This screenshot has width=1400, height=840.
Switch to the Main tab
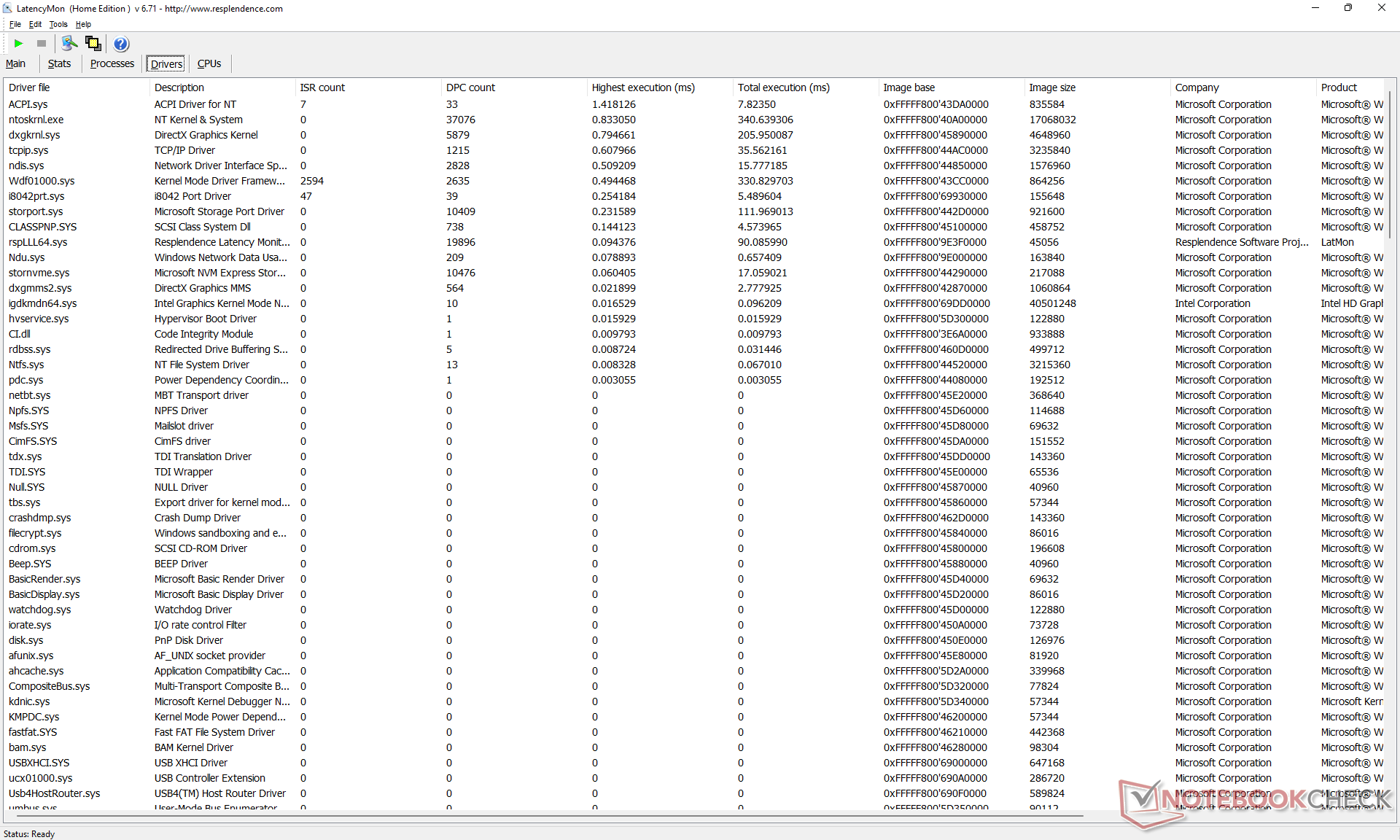pyautogui.click(x=16, y=63)
